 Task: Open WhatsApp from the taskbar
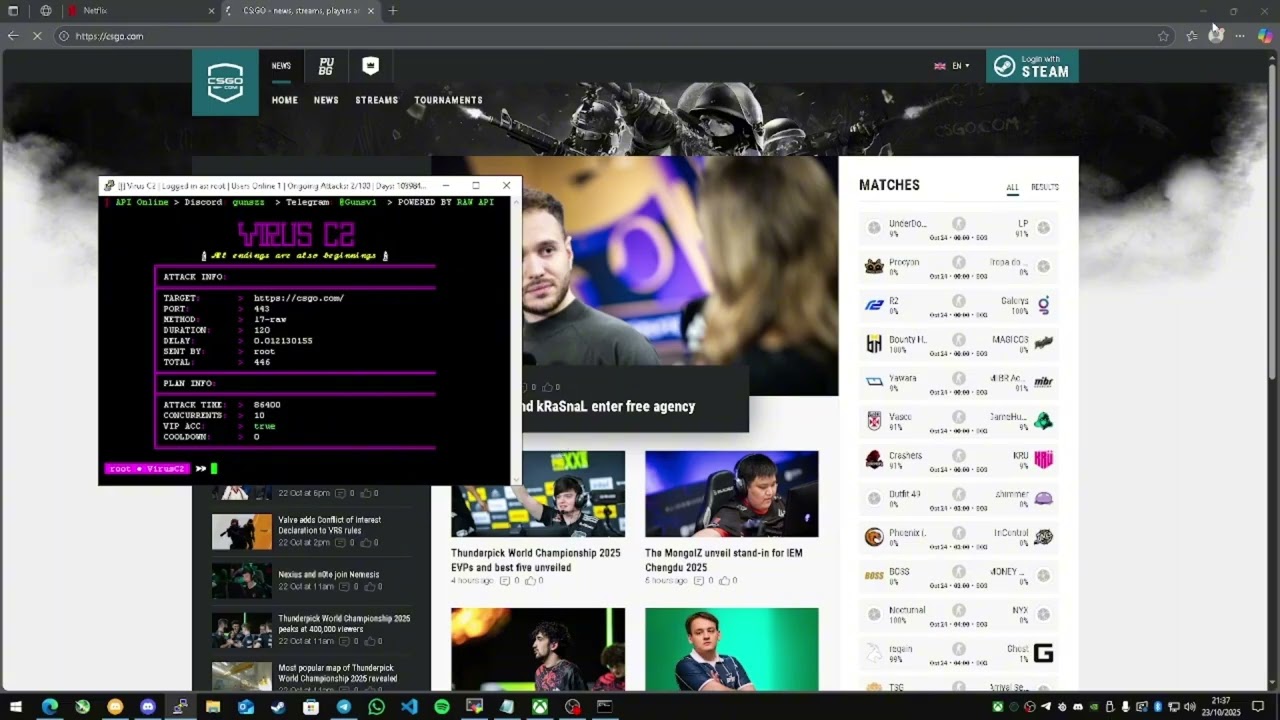(x=376, y=707)
